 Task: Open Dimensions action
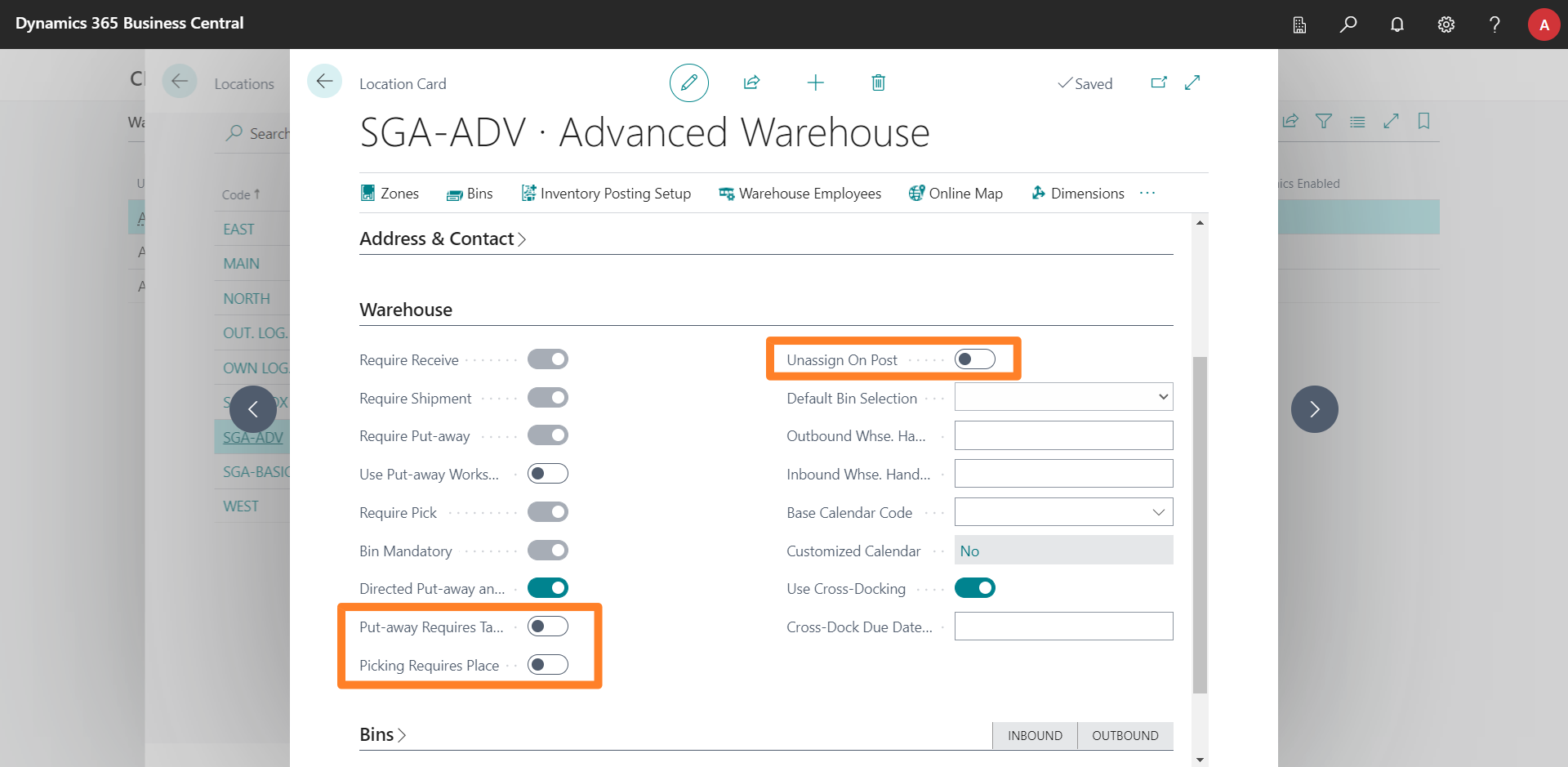(1077, 194)
